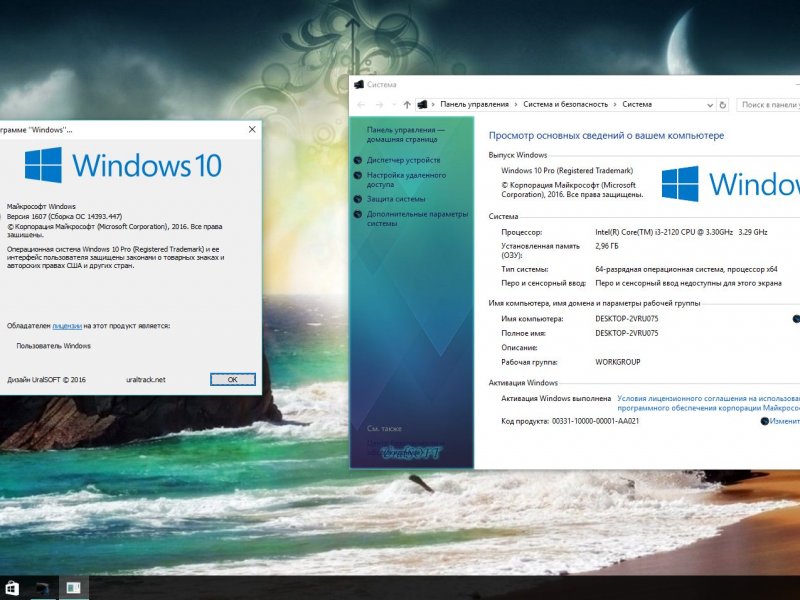This screenshot has height=600, width=800.
Task: Select the dark second taskbar icon
Action: (x=42, y=588)
